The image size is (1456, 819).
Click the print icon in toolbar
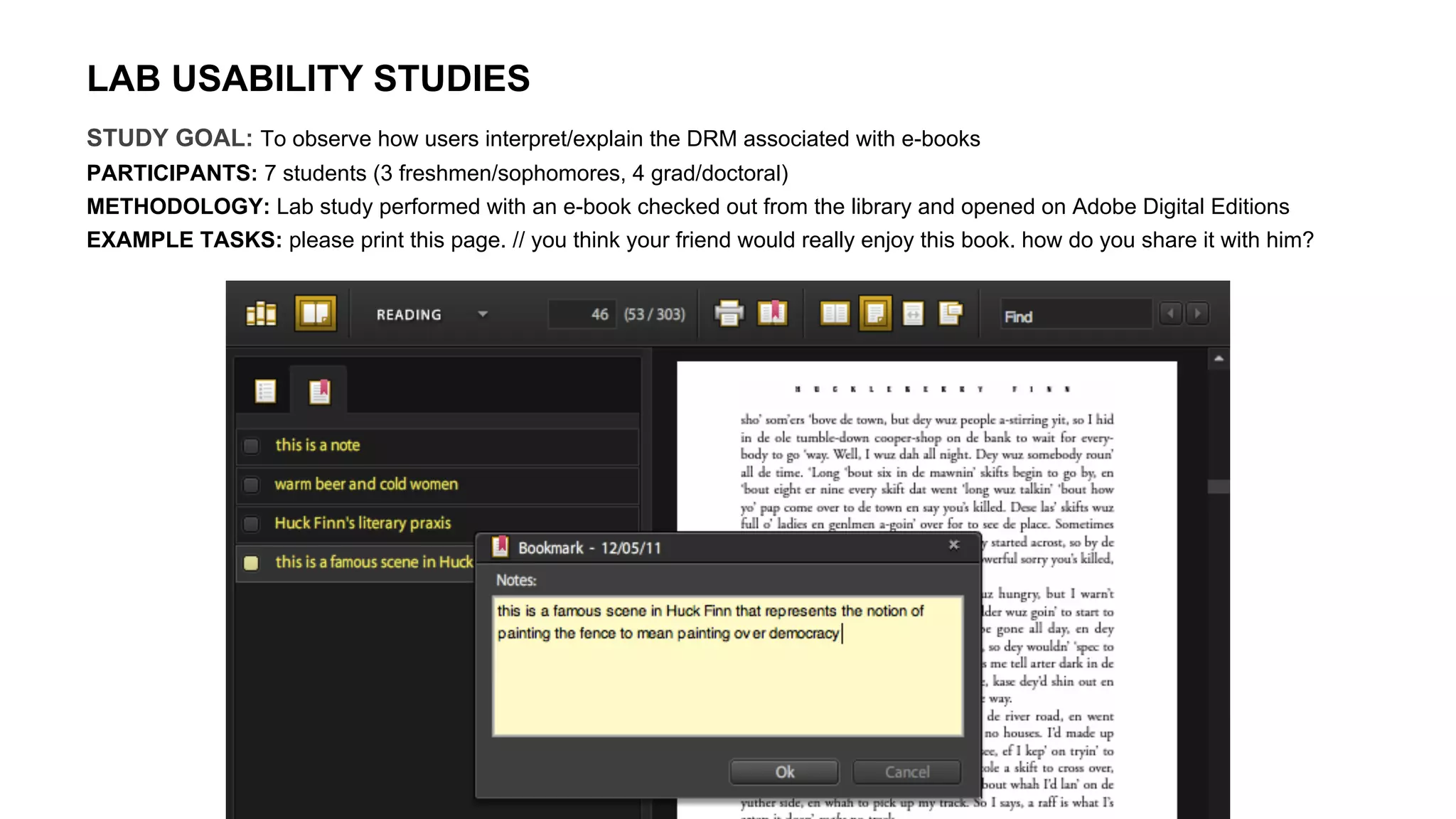729,314
